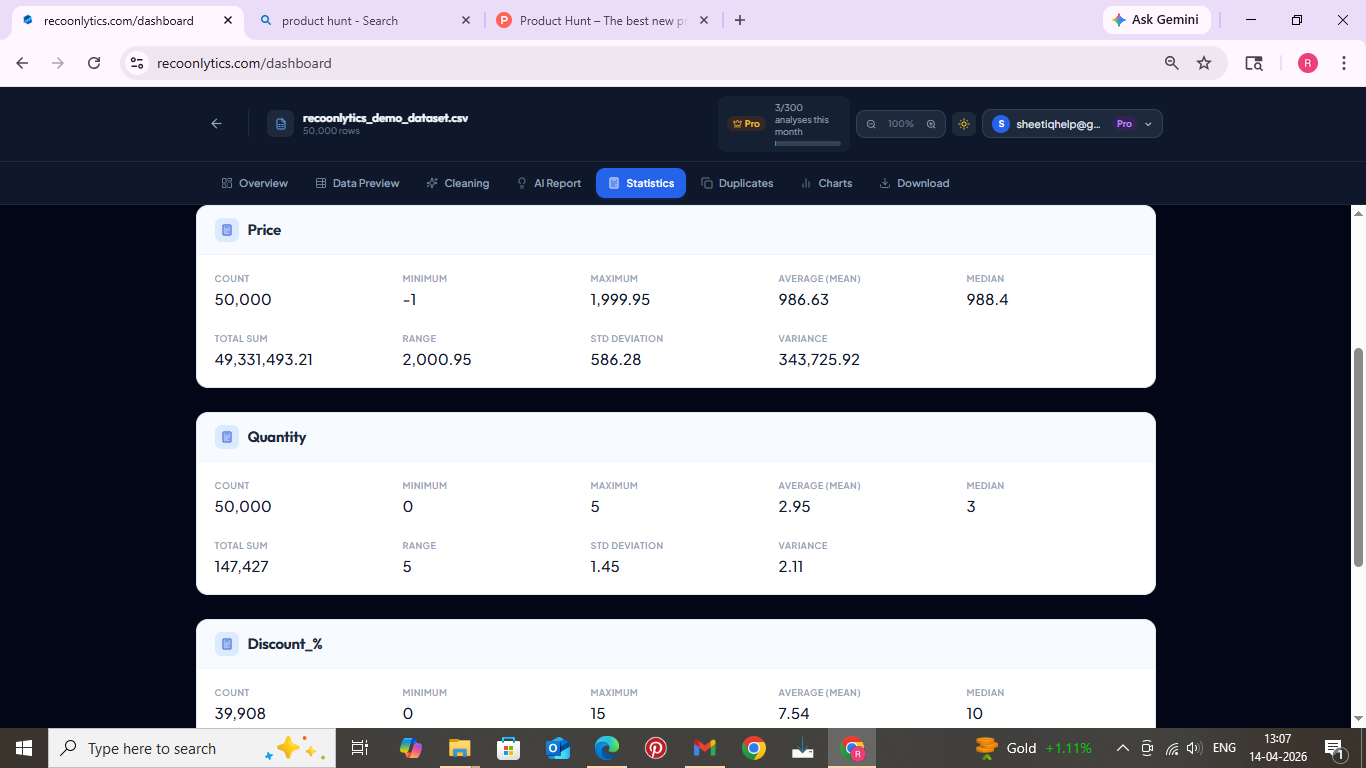Open Pinterest from the taskbar
The height and width of the screenshot is (768, 1366).
pos(656,748)
